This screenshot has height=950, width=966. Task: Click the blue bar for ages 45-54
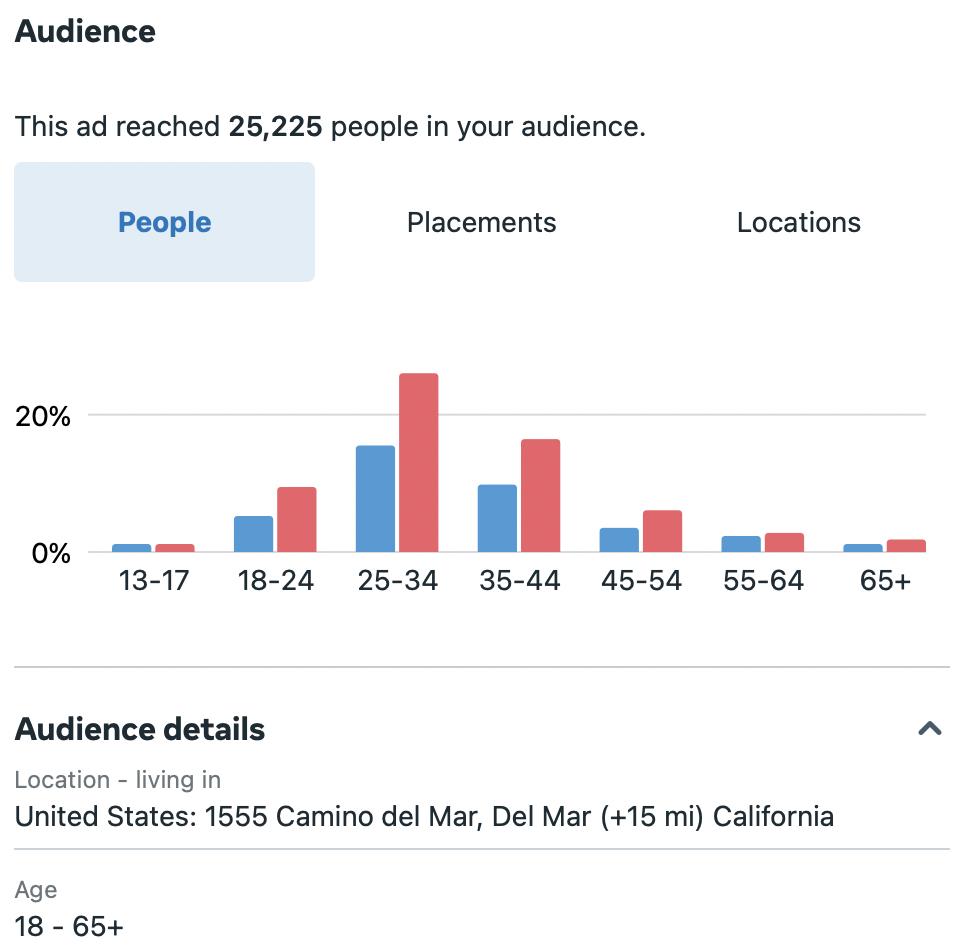619,540
